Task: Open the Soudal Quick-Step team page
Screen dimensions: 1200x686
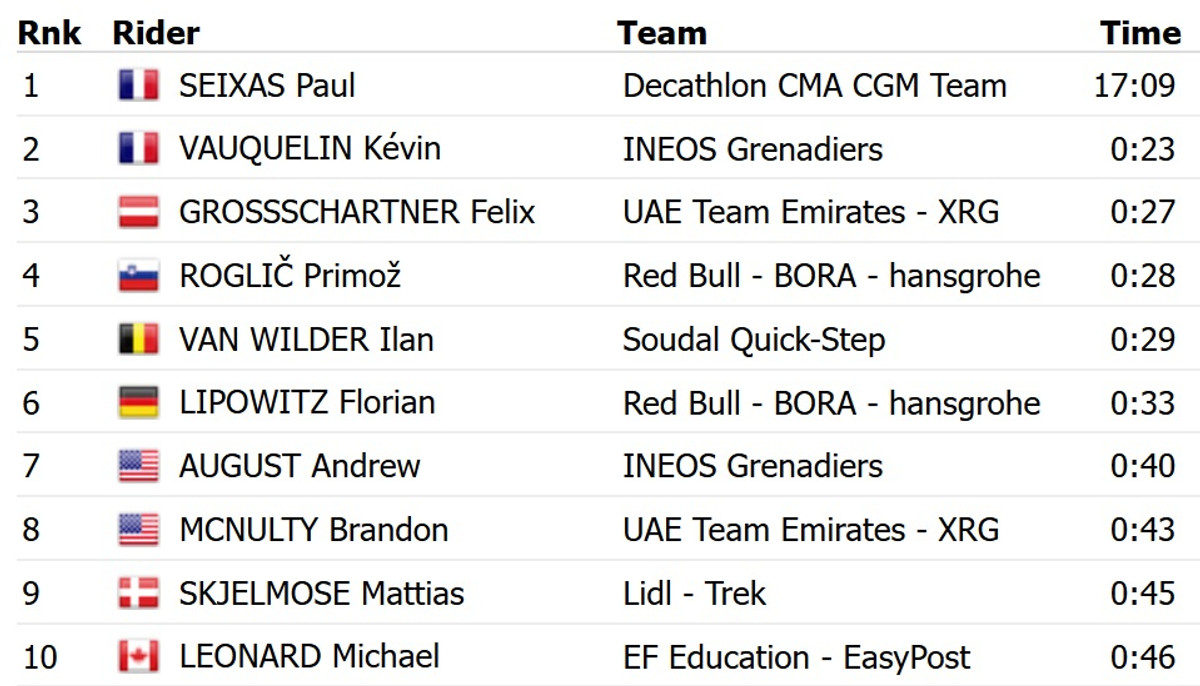Action: [753, 339]
